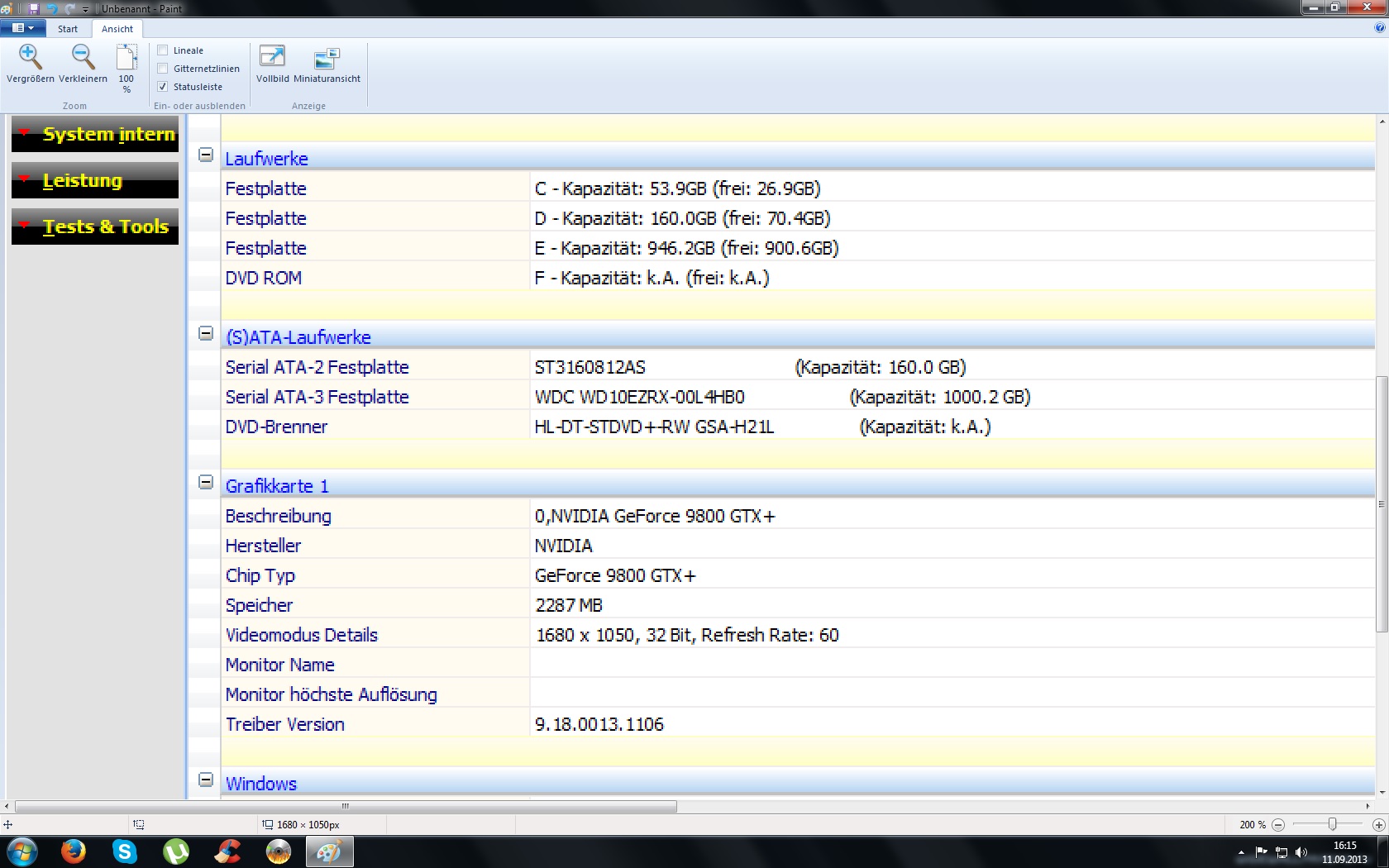The width and height of the screenshot is (1389, 868).
Task: Open the Windows Start orb
Action: [21, 851]
